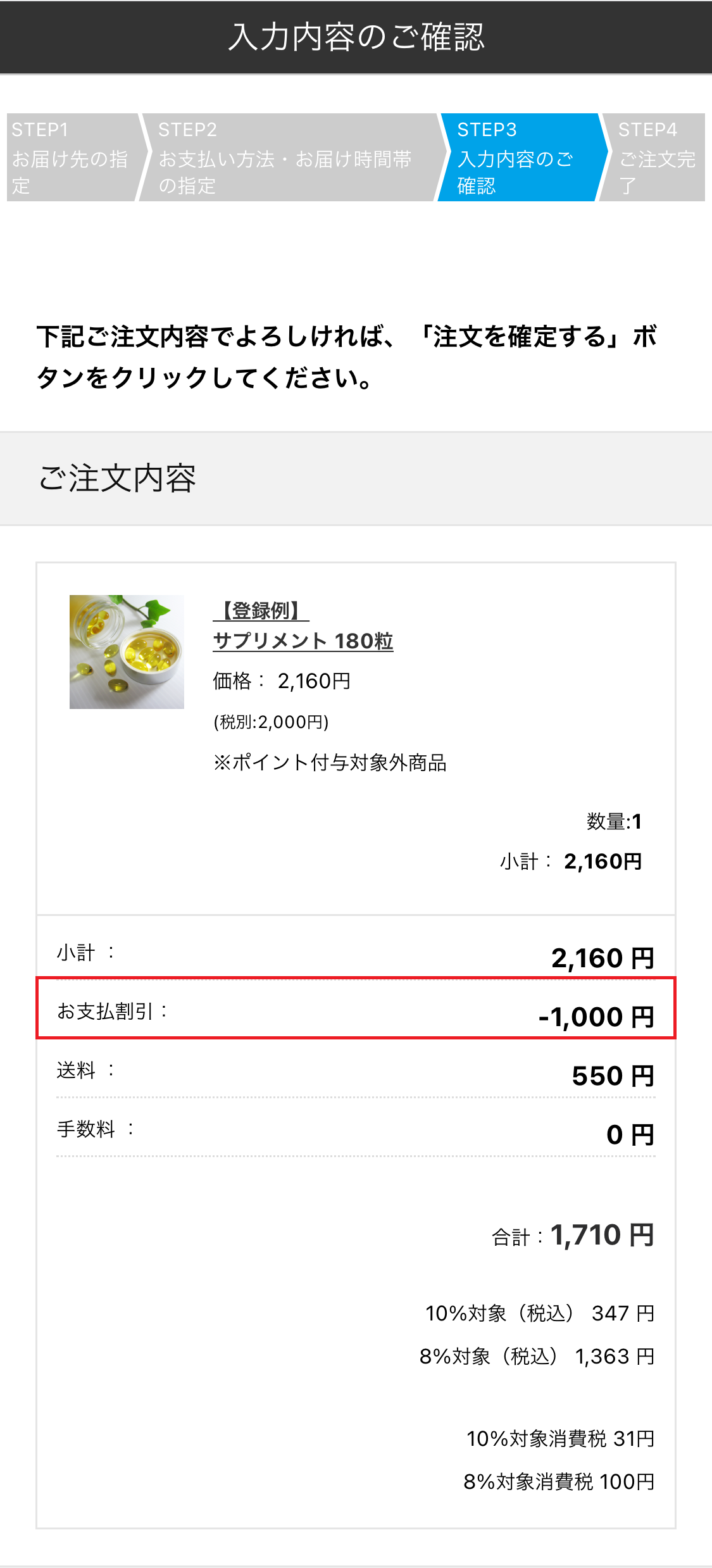The width and height of the screenshot is (712, 1568).
Task: Click the 入力内容のご確認 page header
Action: [x=356, y=37]
